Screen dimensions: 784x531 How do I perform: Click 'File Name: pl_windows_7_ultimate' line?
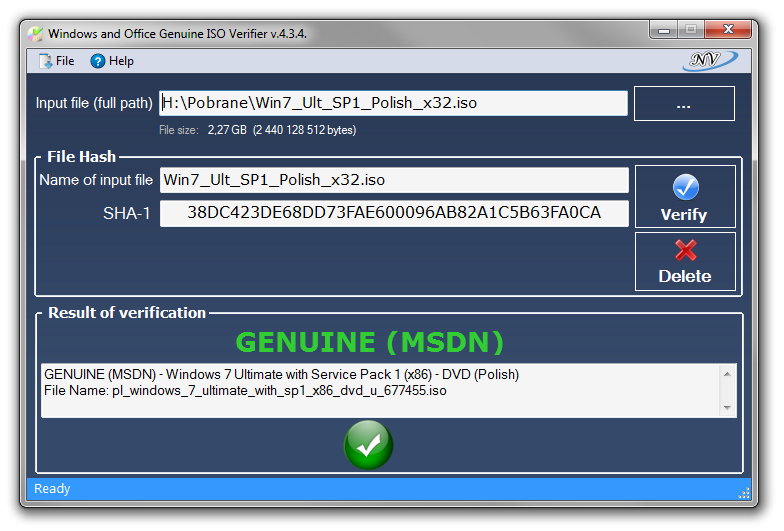click(x=245, y=390)
